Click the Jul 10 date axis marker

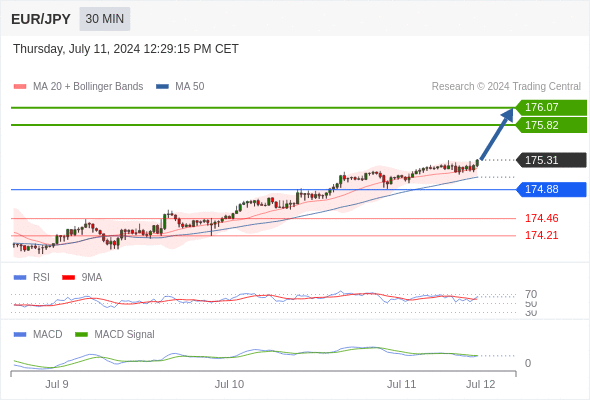click(x=229, y=384)
